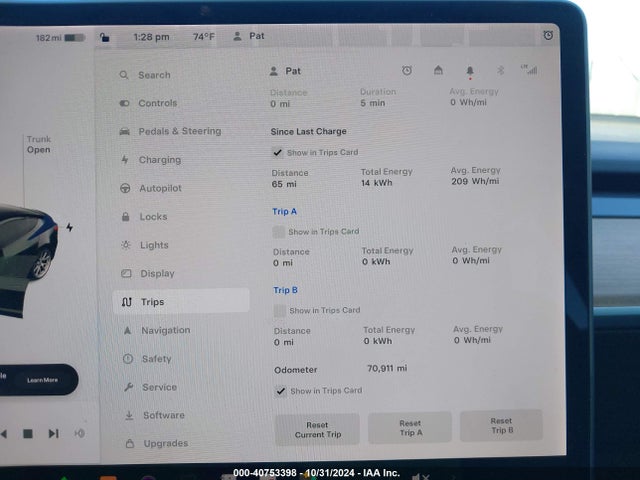640x480 pixels.
Task: Tap the car image with open door
Action: 27,261
